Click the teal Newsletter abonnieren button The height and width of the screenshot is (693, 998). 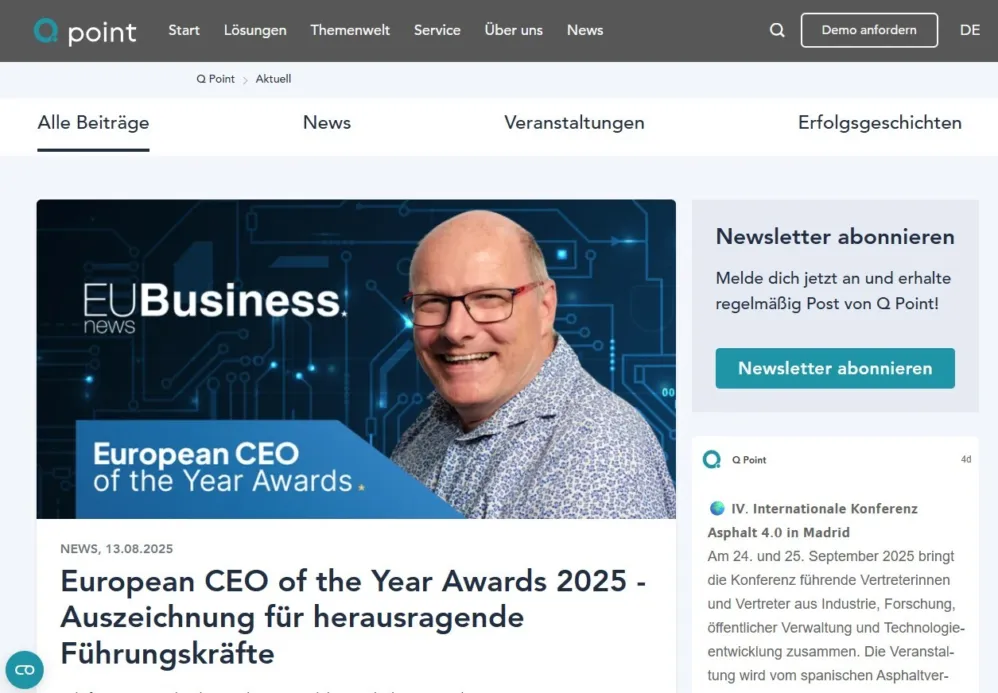(834, 368)
